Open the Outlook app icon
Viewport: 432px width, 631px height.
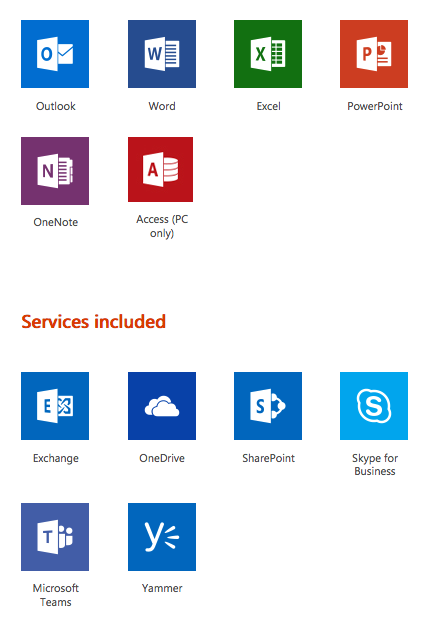pyautogui.click(x=55, y=54)
